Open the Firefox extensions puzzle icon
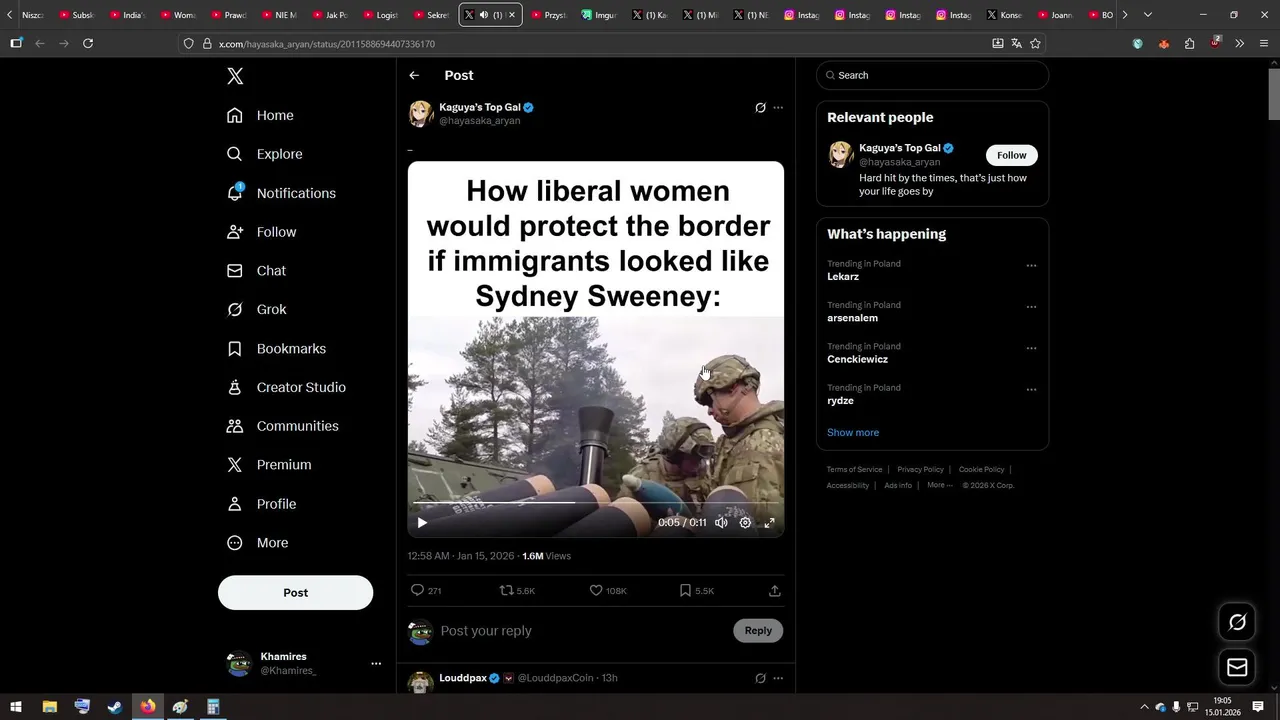Image resolution: width=1280 pixels, height=720 pixels. (x=1189, y=43)
